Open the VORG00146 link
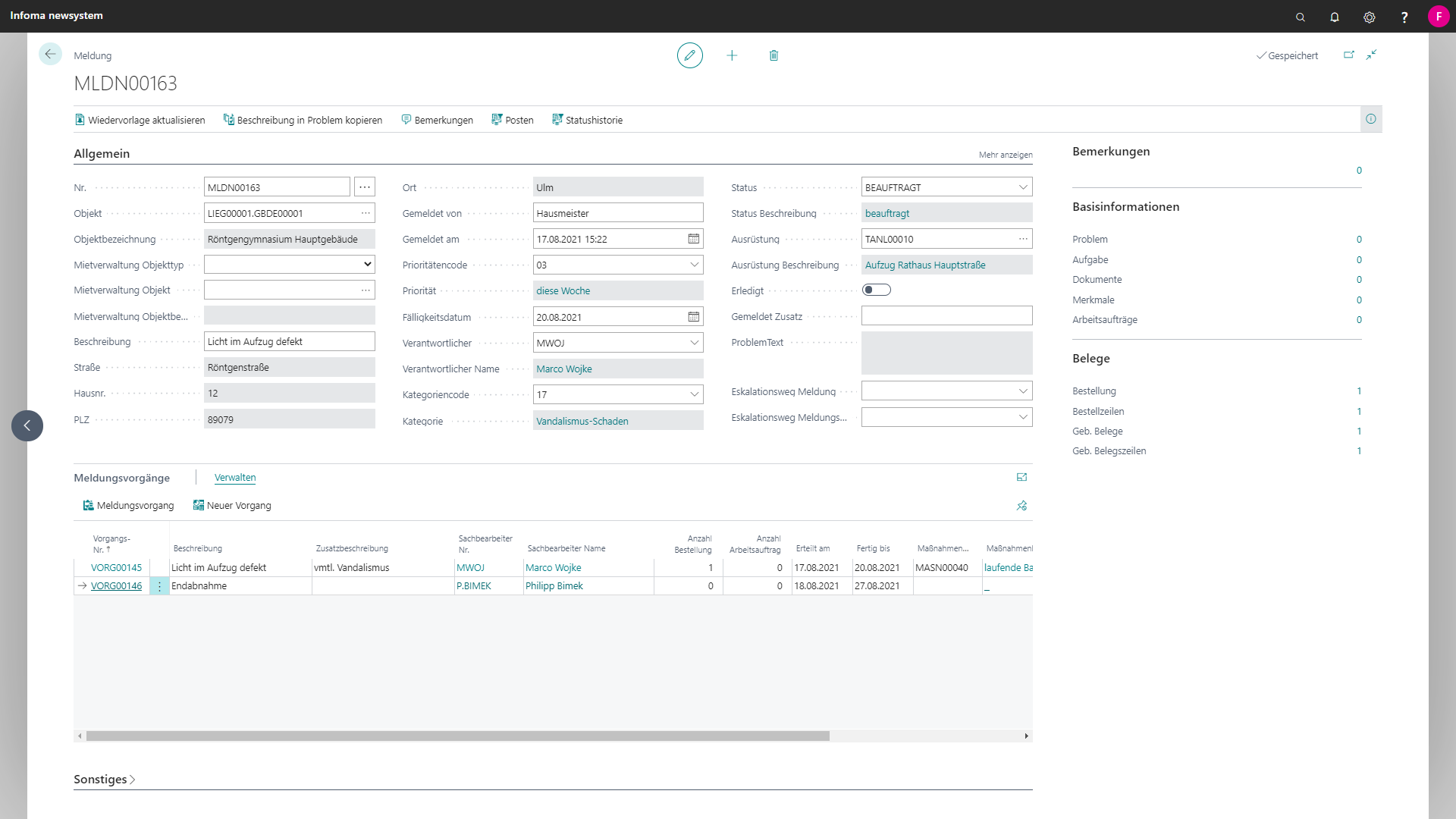This screenshot has height=819, width=1456. (x=116, y=586)
